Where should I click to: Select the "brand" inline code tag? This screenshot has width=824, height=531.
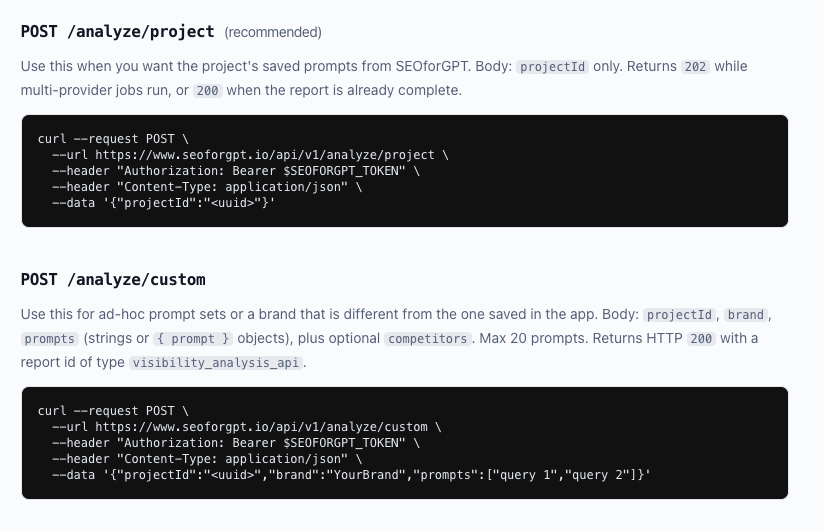pos(746,315)
